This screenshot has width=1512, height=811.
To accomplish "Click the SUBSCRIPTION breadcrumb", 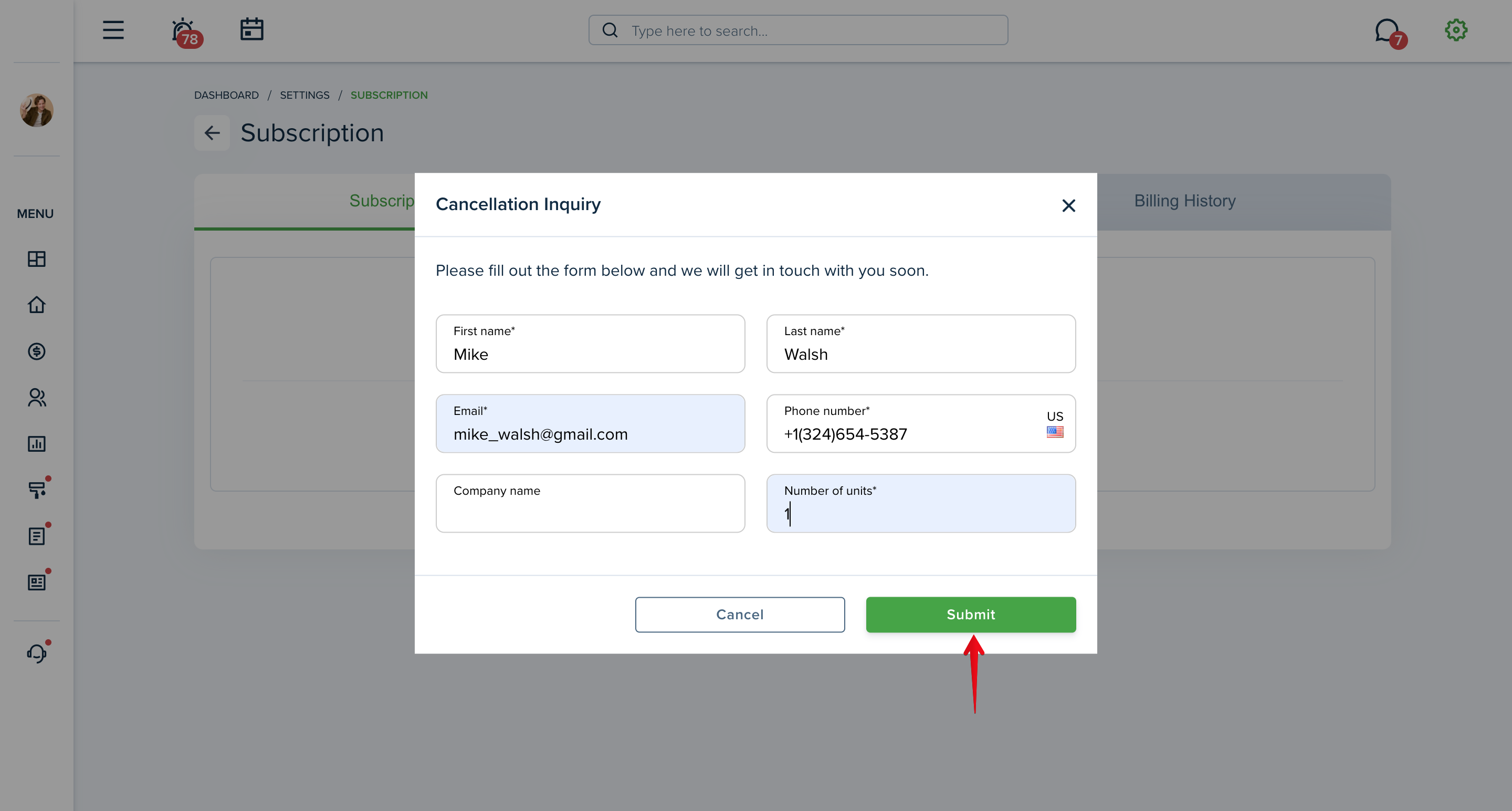I will click(389, 95).
